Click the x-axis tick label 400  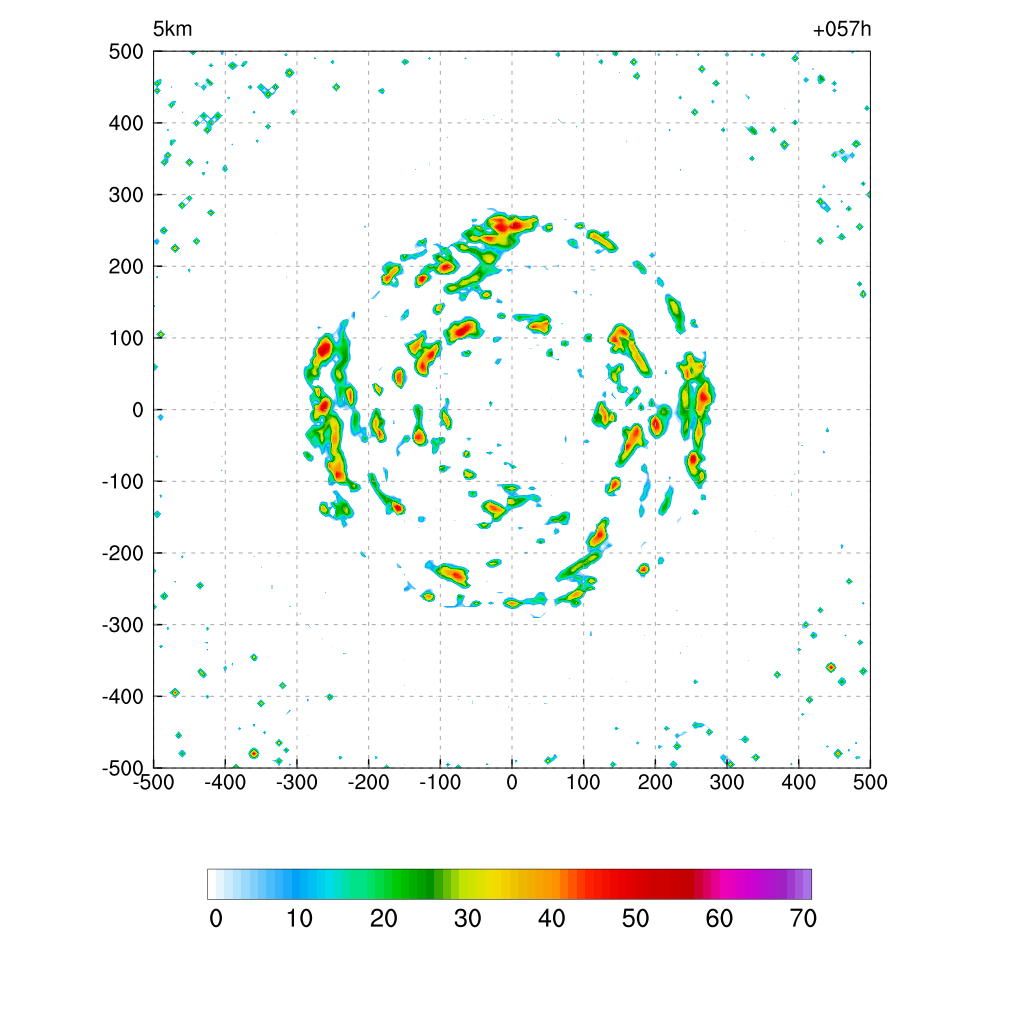799,782
